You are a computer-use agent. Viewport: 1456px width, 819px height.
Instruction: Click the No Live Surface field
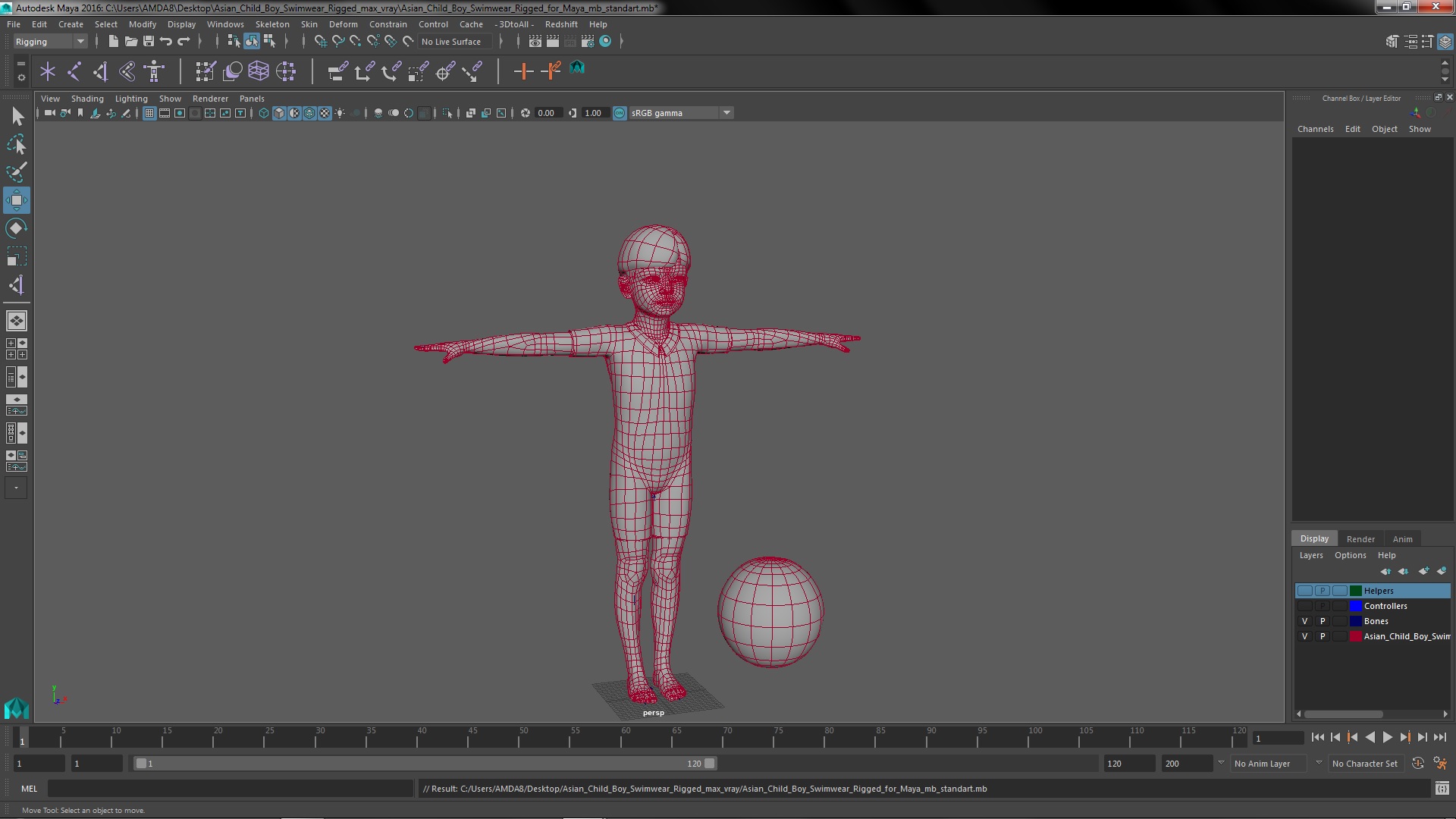455,42
